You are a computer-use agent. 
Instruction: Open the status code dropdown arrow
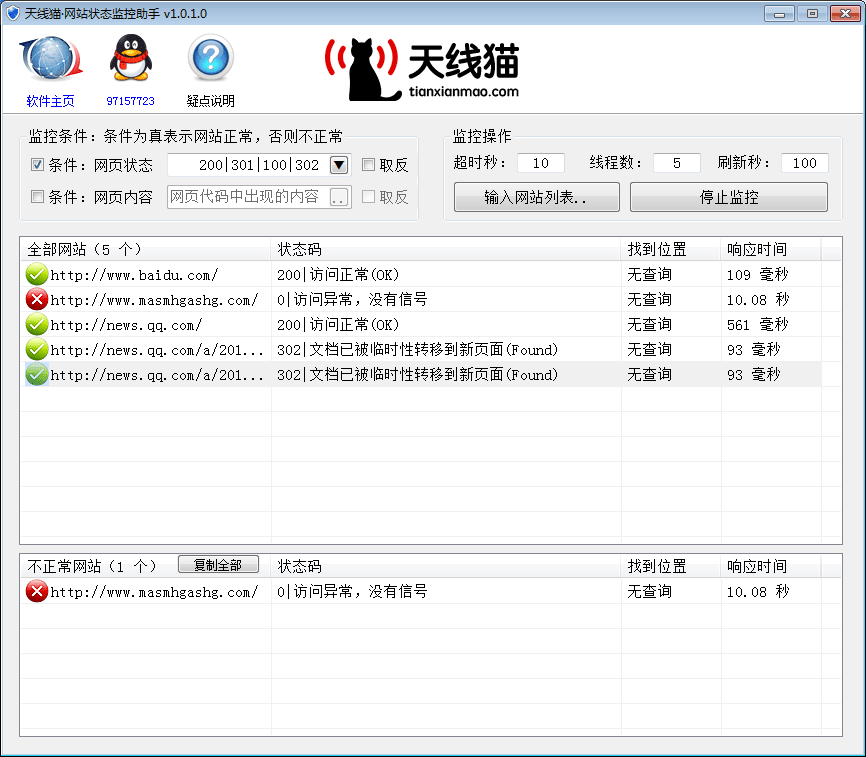(x=339, y=165)
